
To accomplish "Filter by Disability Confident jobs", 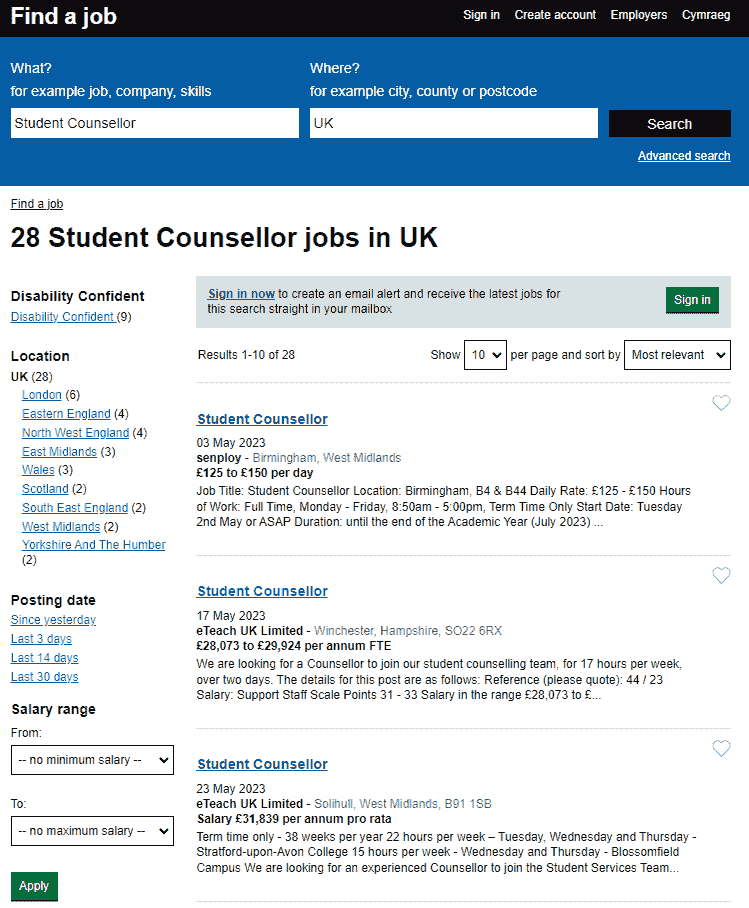I will tap(62, 317).
